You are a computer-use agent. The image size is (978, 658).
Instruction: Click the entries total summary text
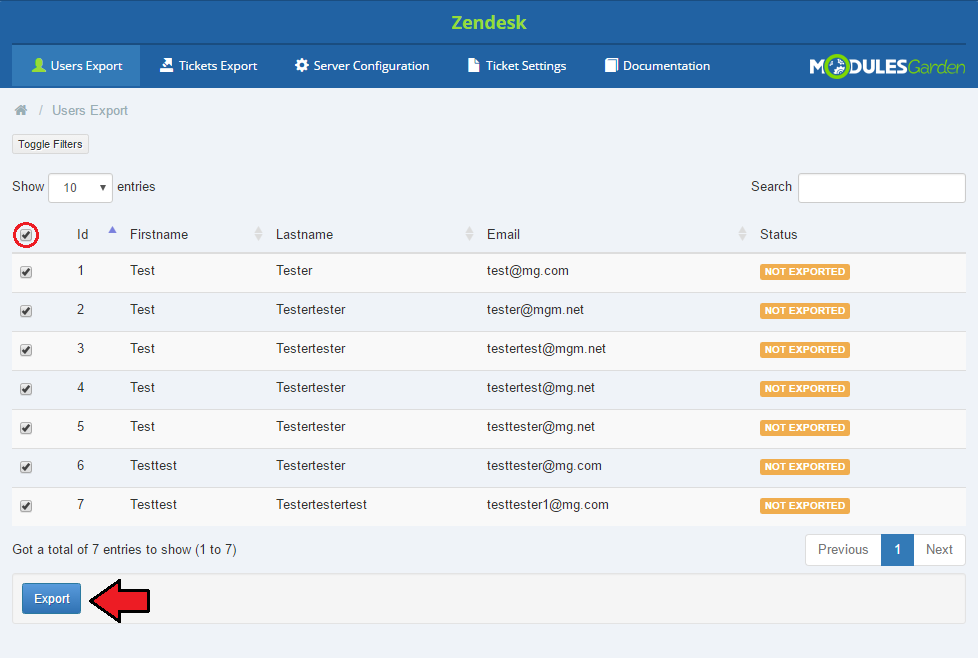tap(124, 549)
